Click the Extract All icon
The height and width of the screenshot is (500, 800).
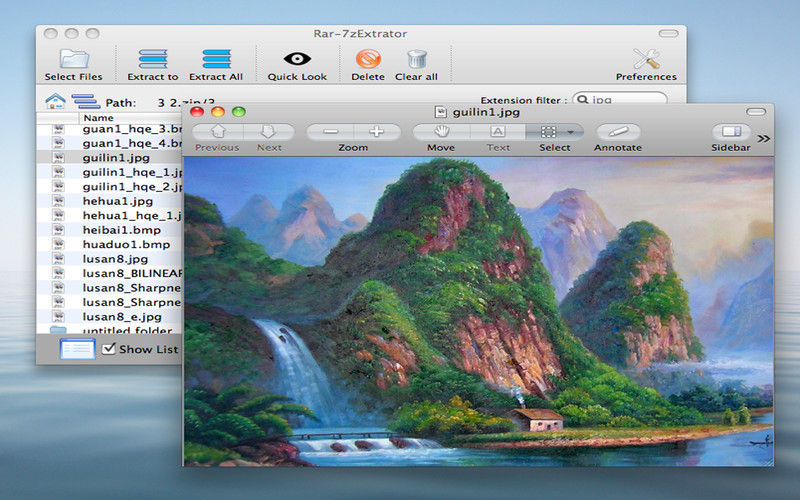click(x=216, y=59)
